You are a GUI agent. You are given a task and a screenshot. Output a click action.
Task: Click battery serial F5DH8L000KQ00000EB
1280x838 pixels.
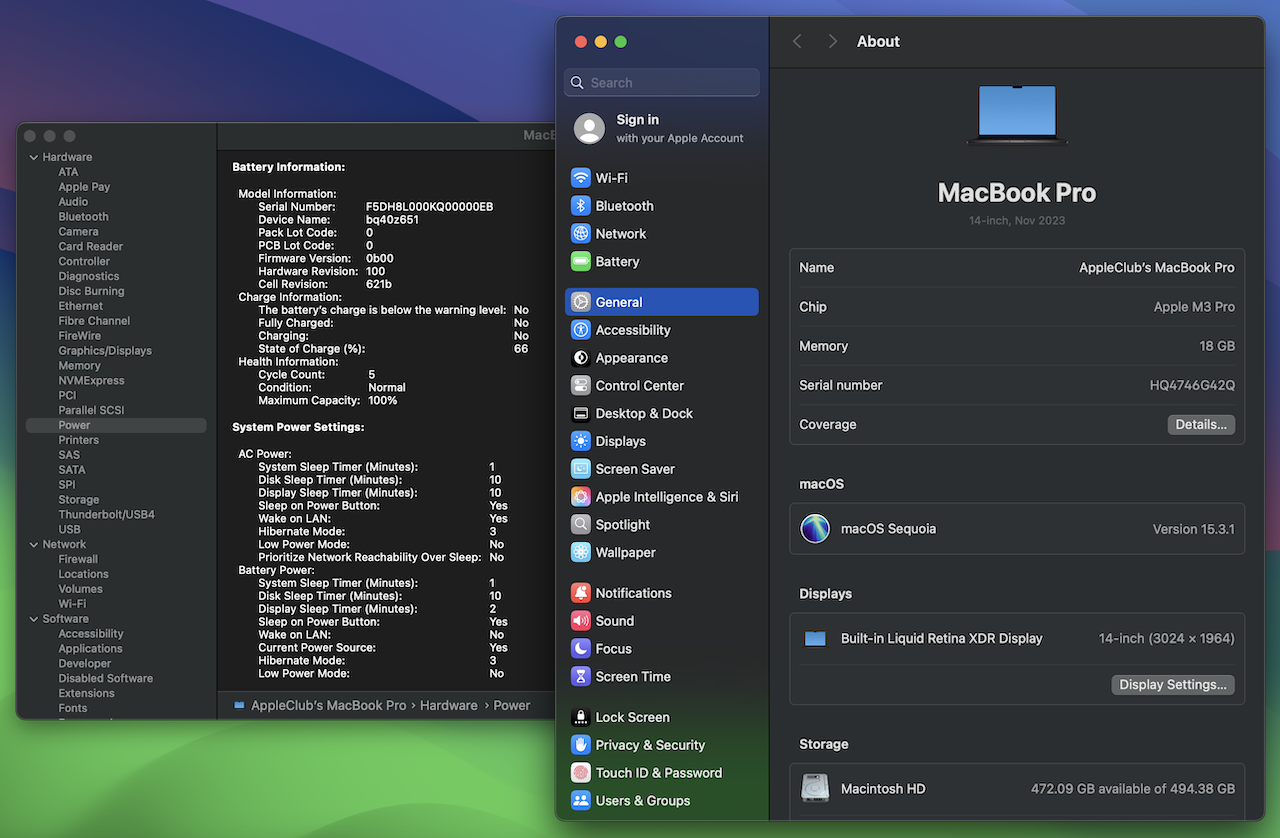429,207
